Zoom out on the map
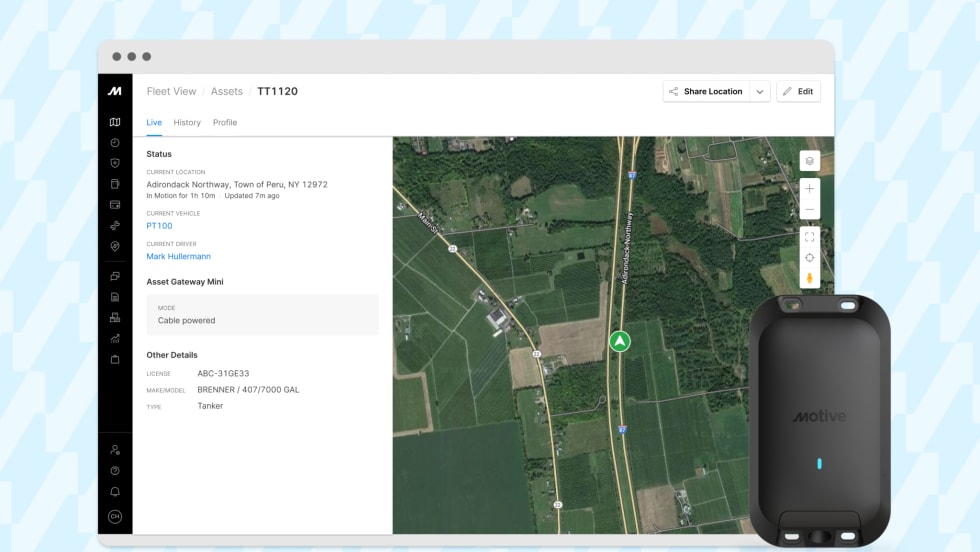 pyautogui.click(x=810, y=210)
